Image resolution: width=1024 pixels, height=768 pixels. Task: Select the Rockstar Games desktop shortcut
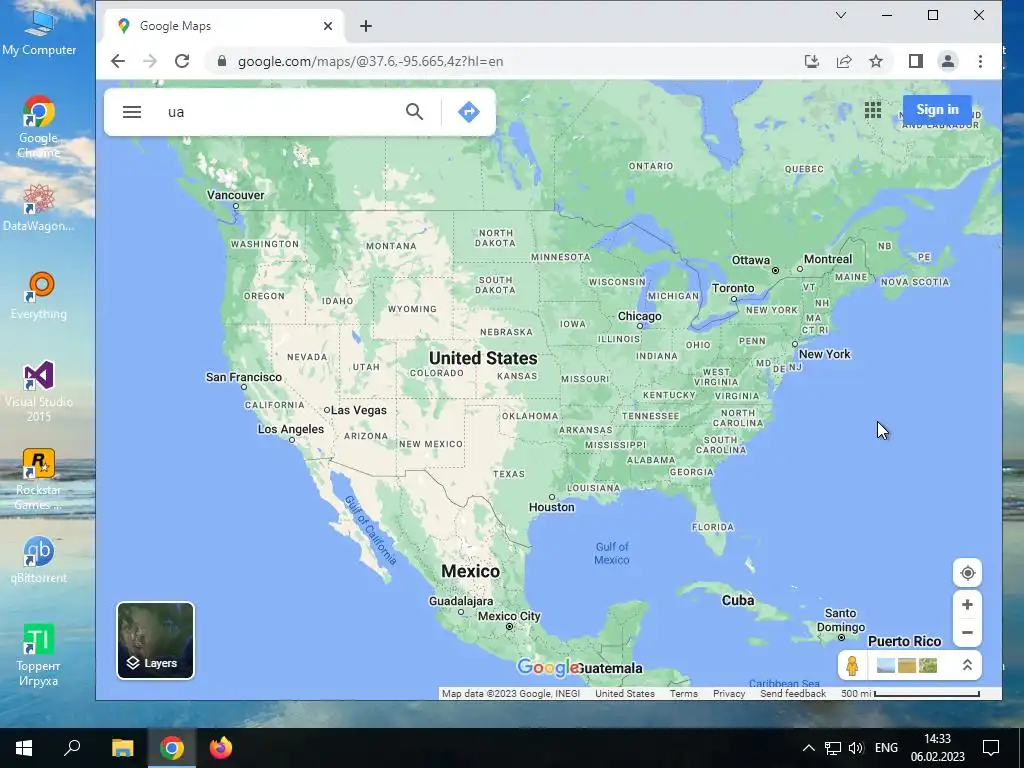pyautogui.click(x=39, y=479)
